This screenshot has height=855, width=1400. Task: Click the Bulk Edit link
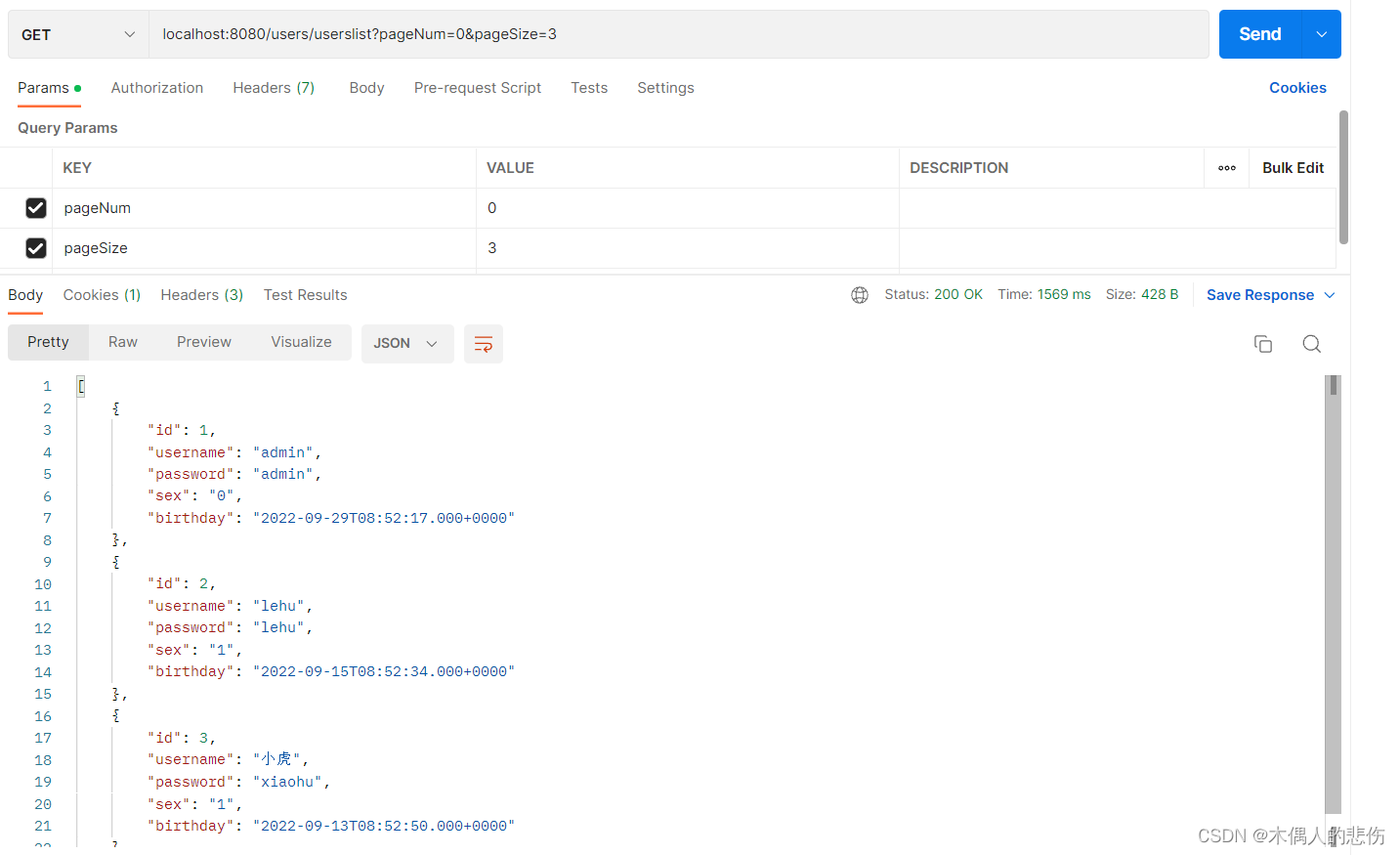pyautogui.click(x=1292, y=167)
